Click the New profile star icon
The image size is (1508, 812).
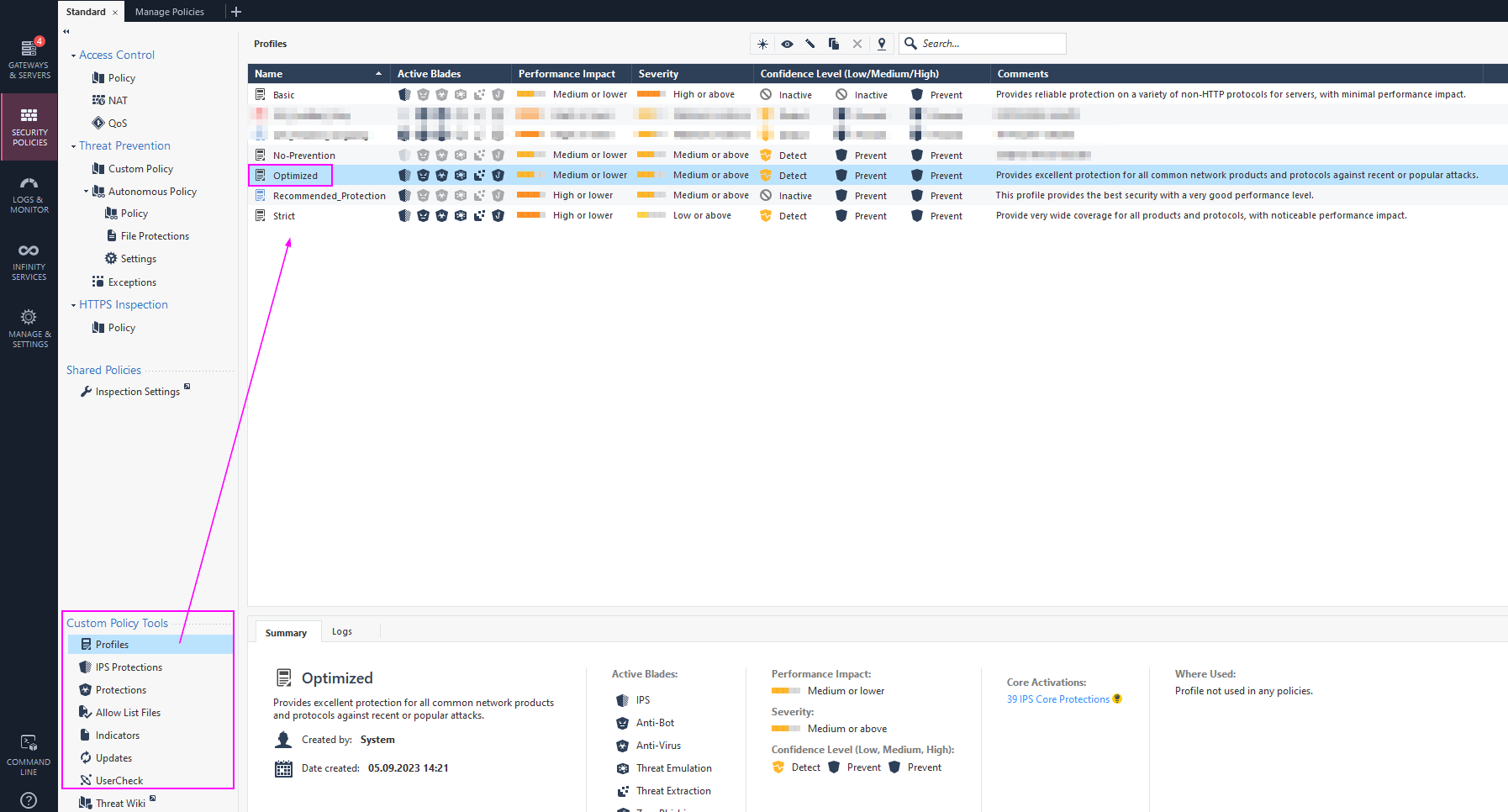pos(762,44)
